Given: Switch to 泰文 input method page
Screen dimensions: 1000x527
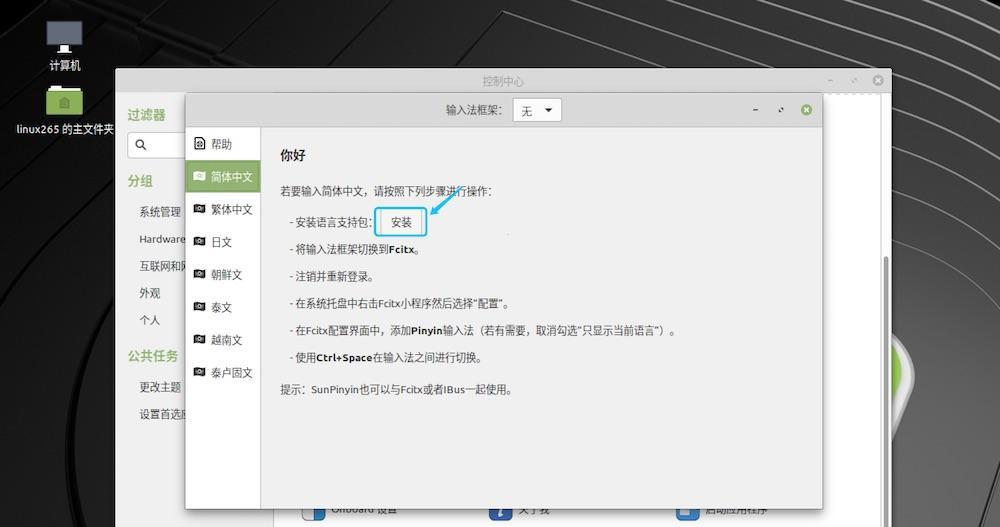Looking at the screenshot, I should click(x=223, y=307).
